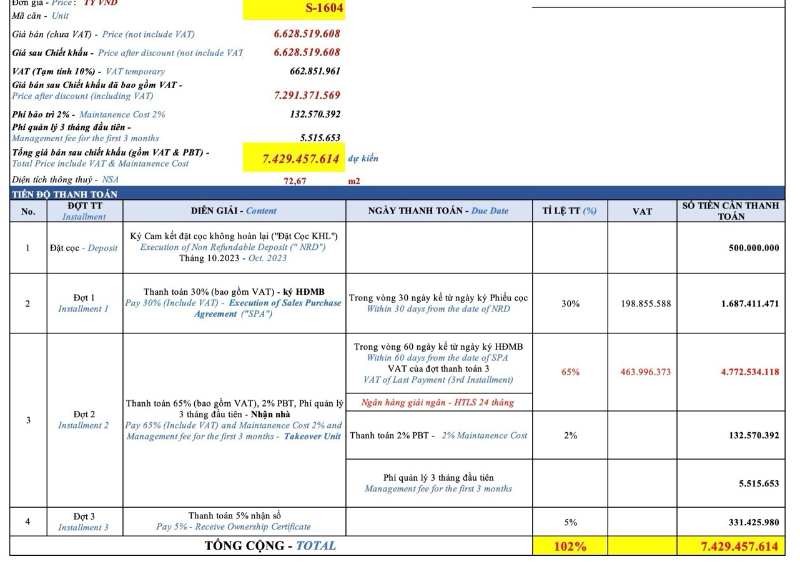Select the TIẾN ĐỘ THANH TOÁN header bar
Screen dimensions: 800x566
coord(397,193)
